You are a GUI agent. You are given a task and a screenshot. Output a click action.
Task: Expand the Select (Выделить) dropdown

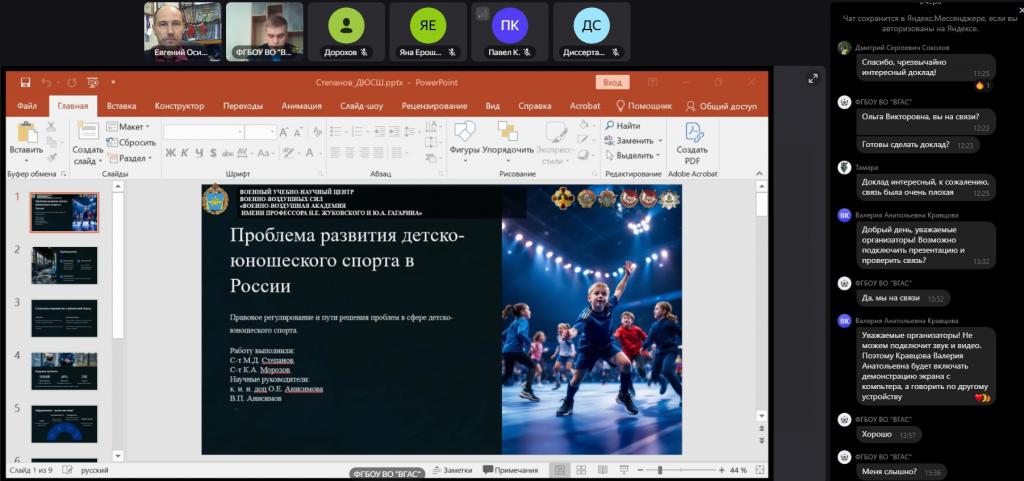[634, 155]
